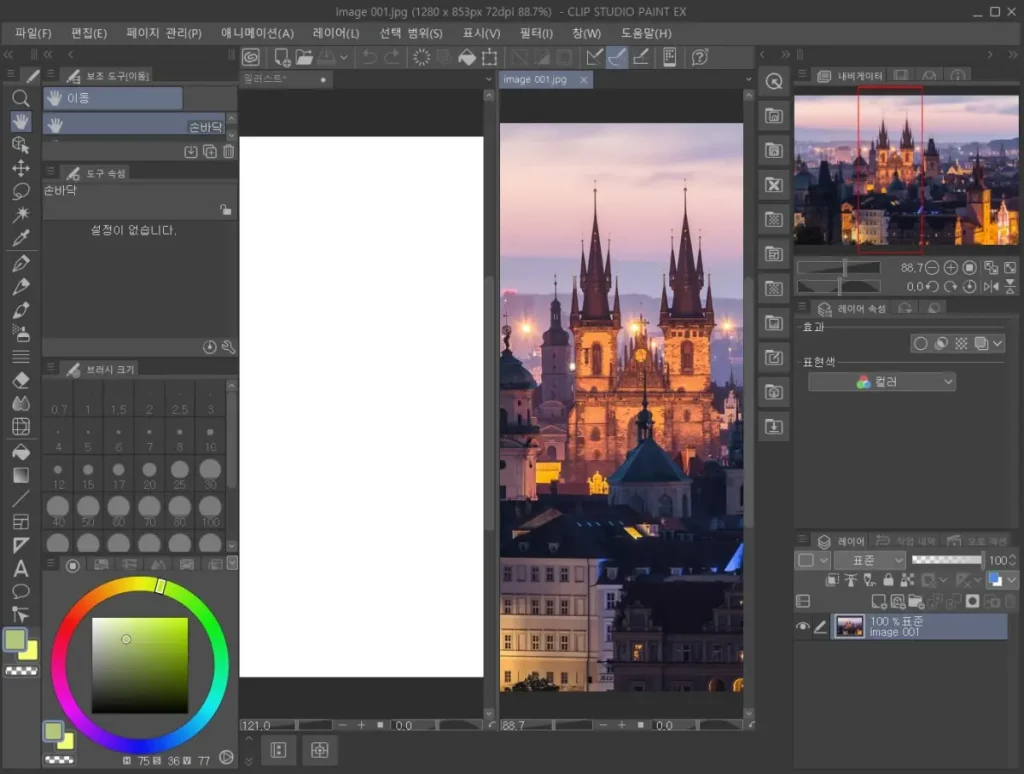Viewport: 1024px width, 774px height.
Task: Toggle the lock layer icon in Layers panel
Action: click(x=889, y=580)
